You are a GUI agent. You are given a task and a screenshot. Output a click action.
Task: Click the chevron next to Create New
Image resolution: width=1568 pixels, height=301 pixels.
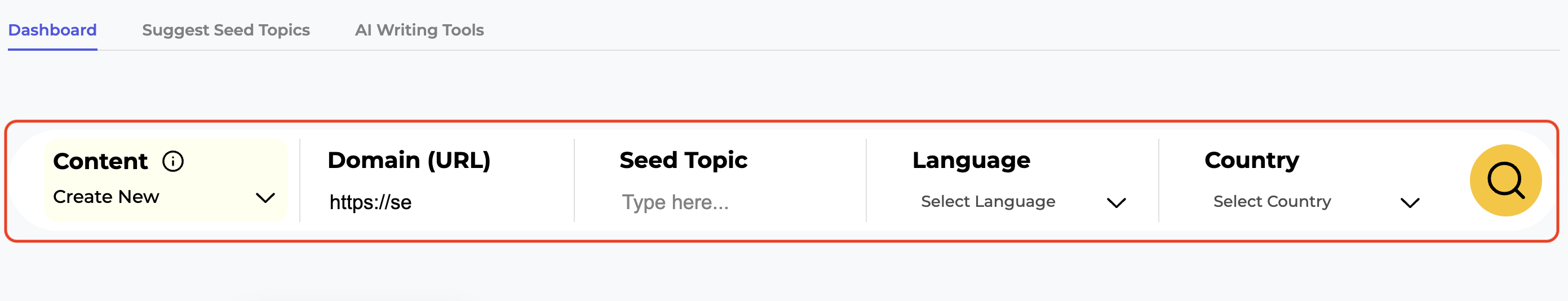265,197
